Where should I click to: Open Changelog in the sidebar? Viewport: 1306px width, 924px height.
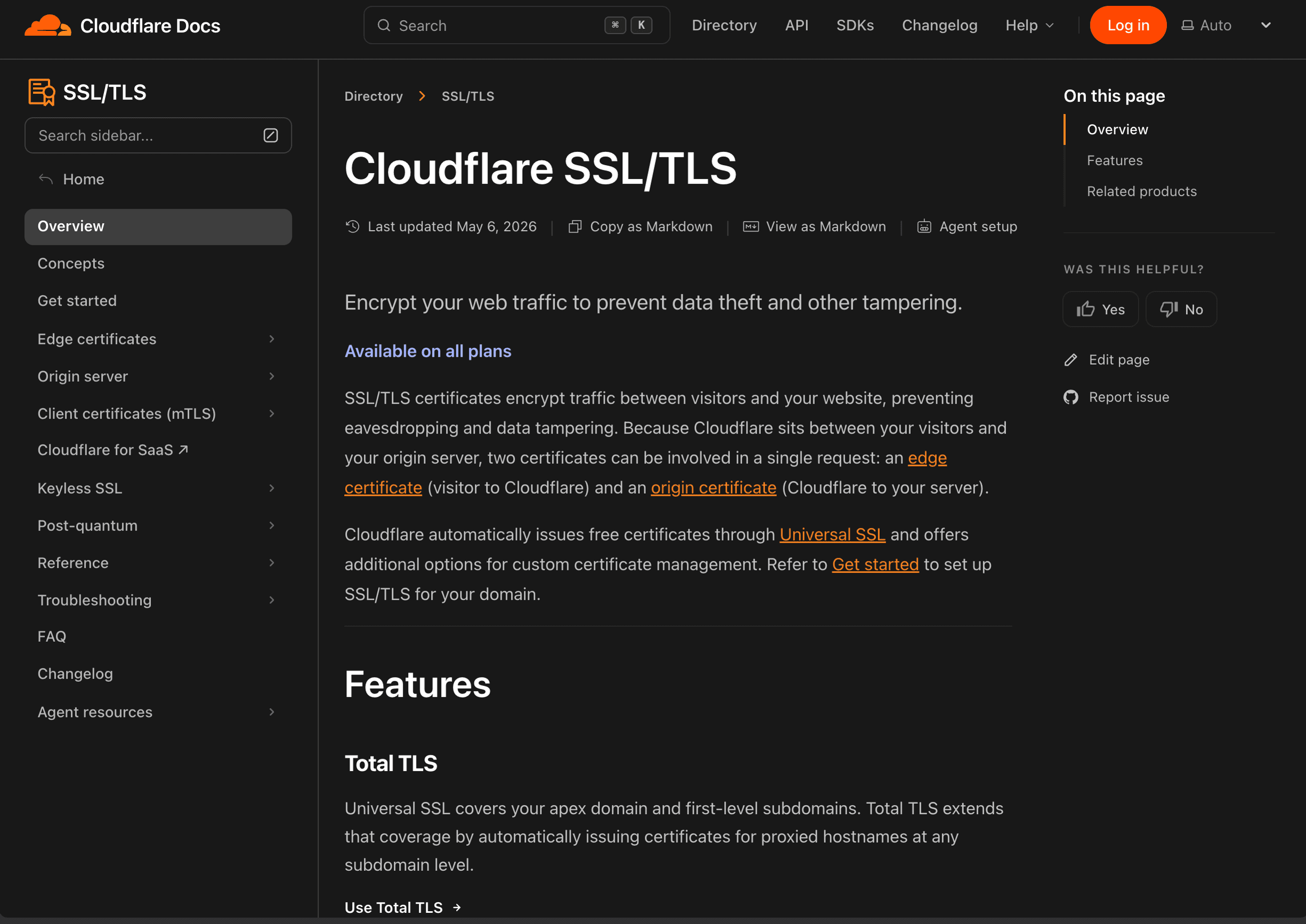[75, 674]
